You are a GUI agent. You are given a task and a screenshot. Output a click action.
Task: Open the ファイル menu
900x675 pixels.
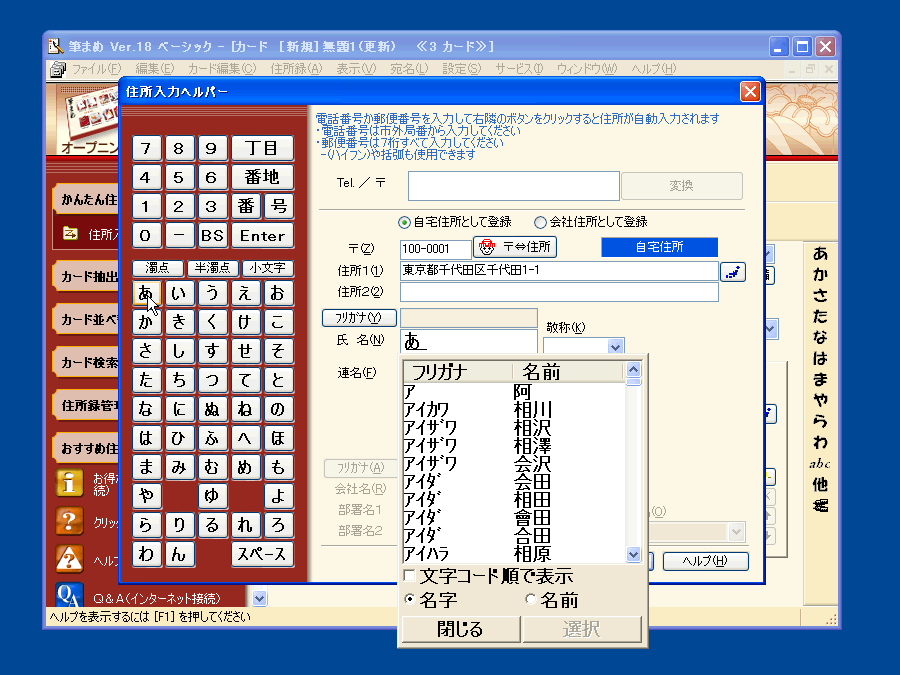(x=96, y=69)
